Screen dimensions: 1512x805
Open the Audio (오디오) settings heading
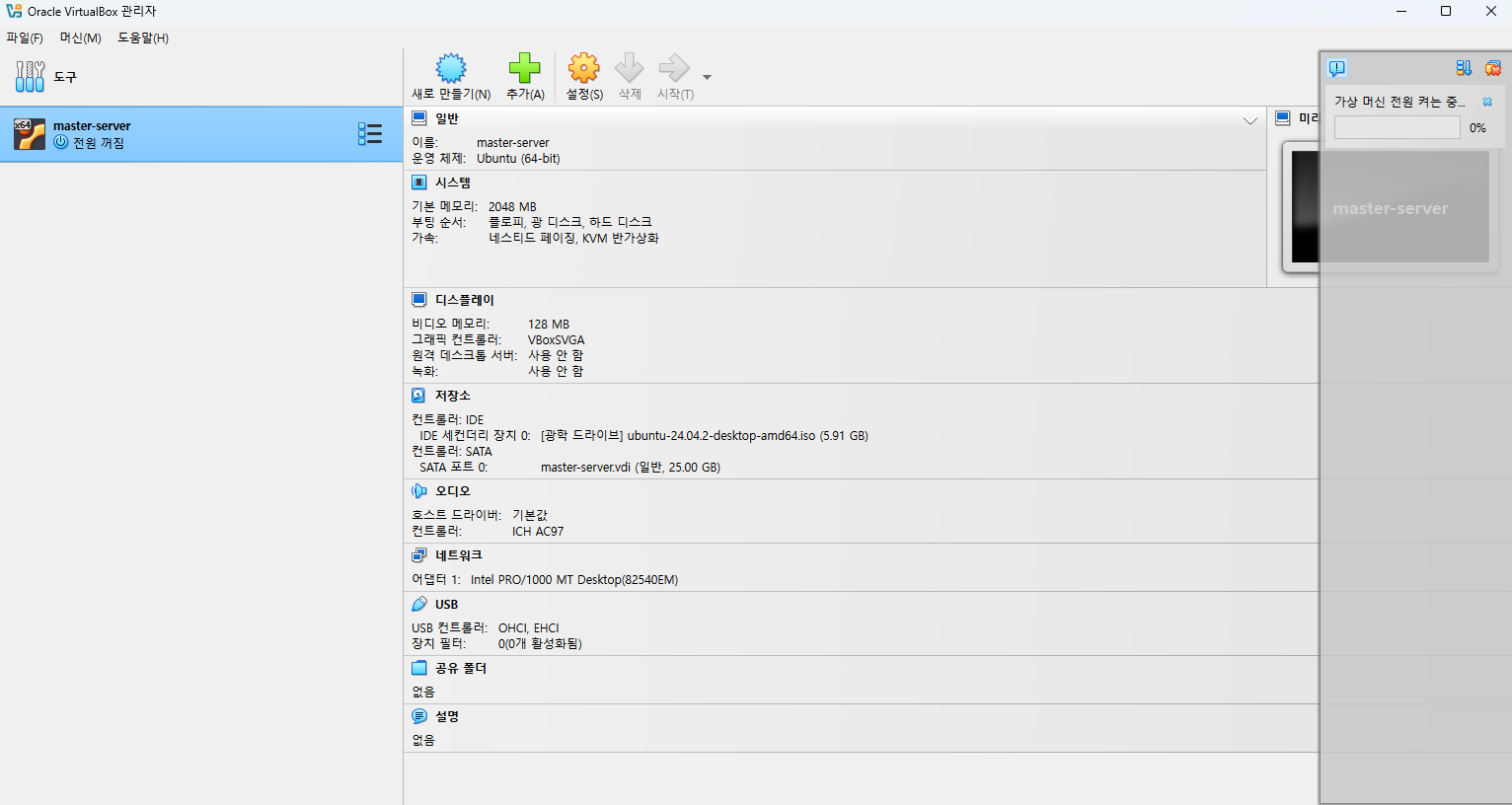tap(453, 491)
